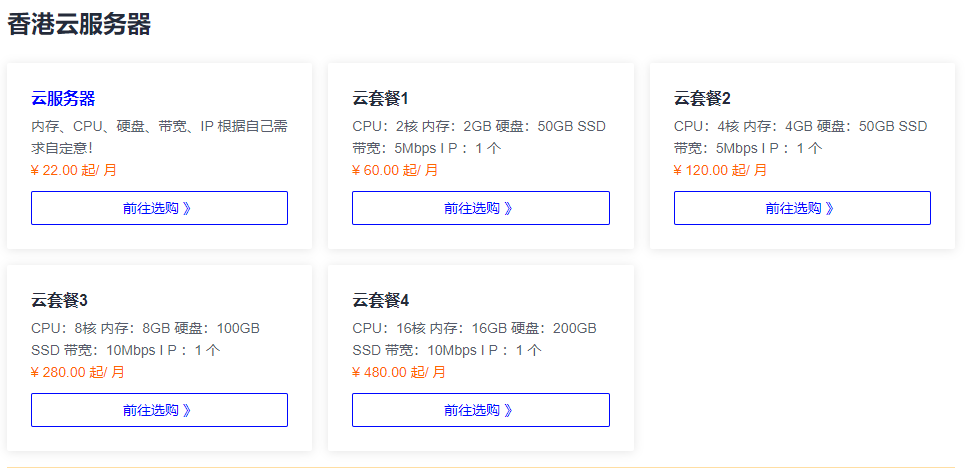Open the 云服务器 title link
965x468 pixels.
point(63,99)
